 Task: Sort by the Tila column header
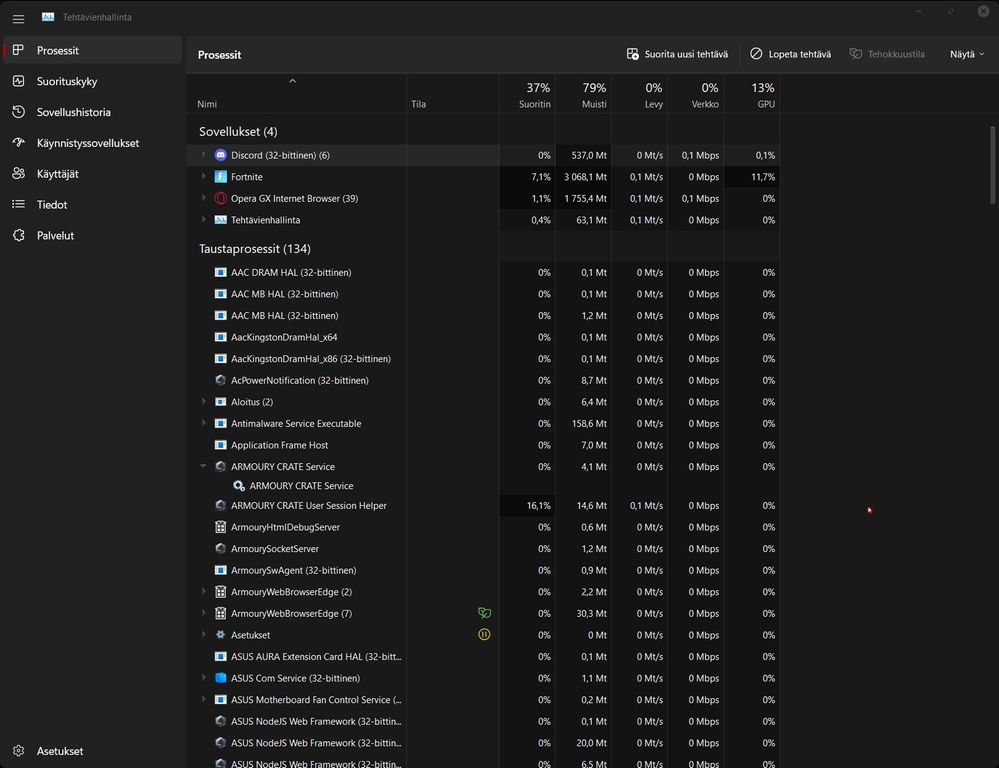point(452,94)
